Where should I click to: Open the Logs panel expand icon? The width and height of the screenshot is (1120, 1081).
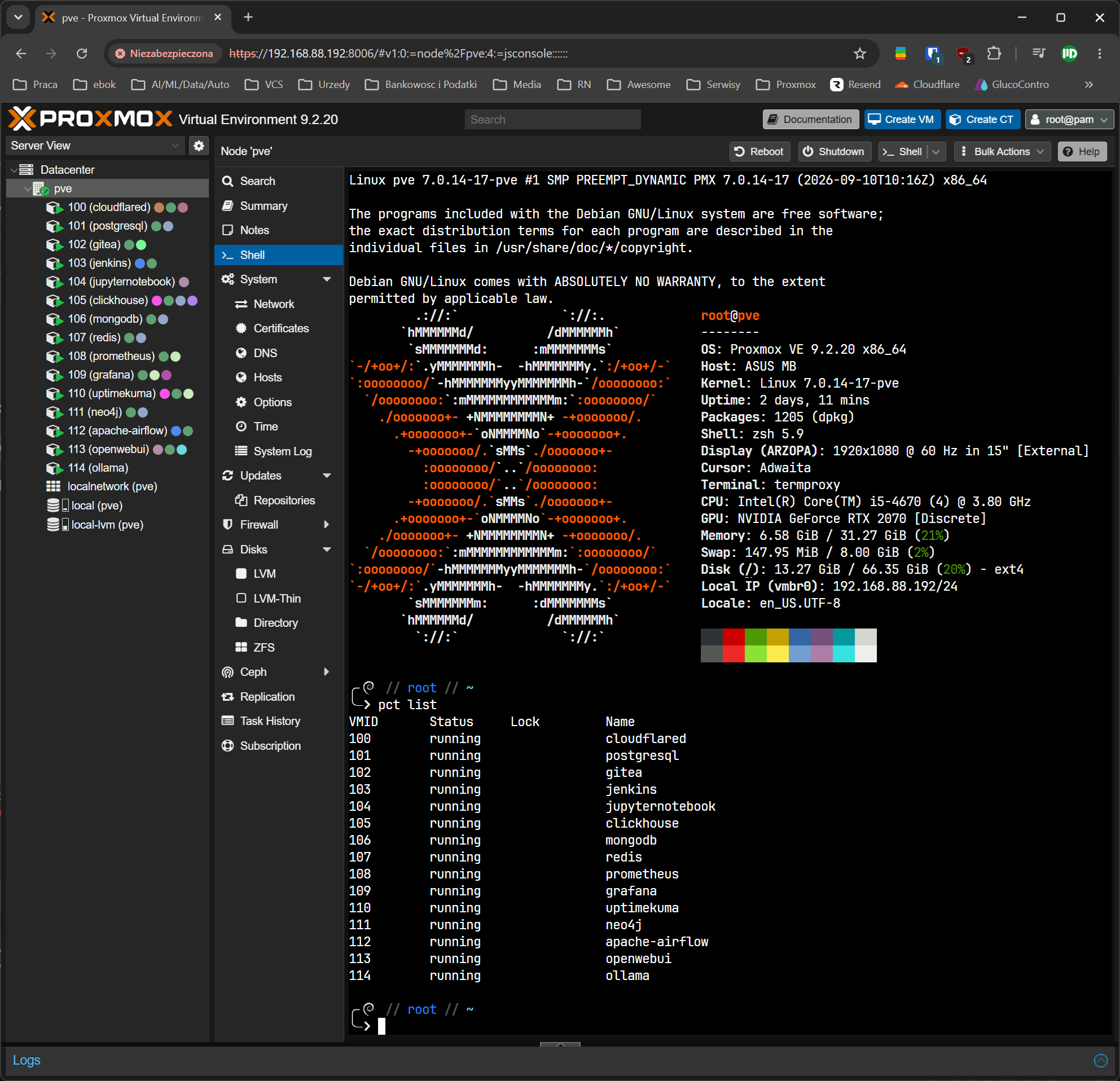(1101, 1061)
